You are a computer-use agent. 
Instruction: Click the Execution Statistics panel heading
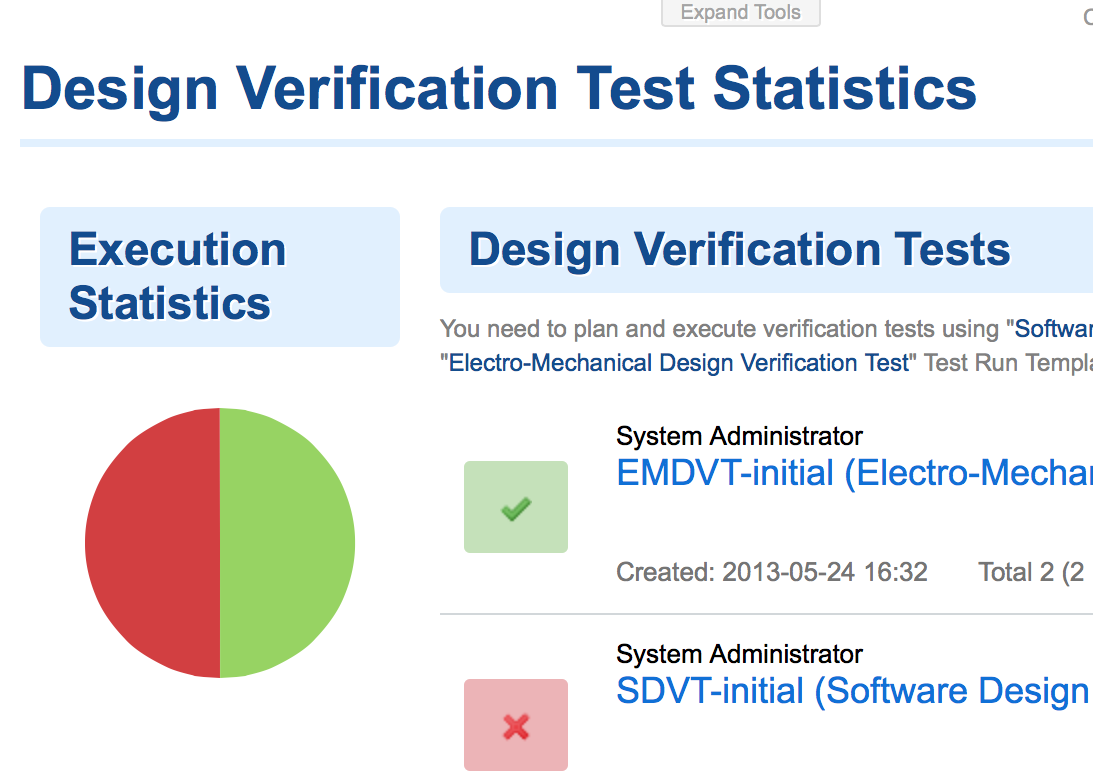[178, 276]
